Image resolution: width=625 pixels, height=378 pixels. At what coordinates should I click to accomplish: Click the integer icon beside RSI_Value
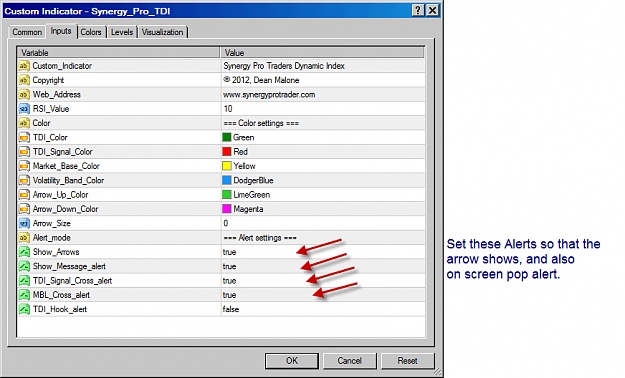[x=24, y=109]
